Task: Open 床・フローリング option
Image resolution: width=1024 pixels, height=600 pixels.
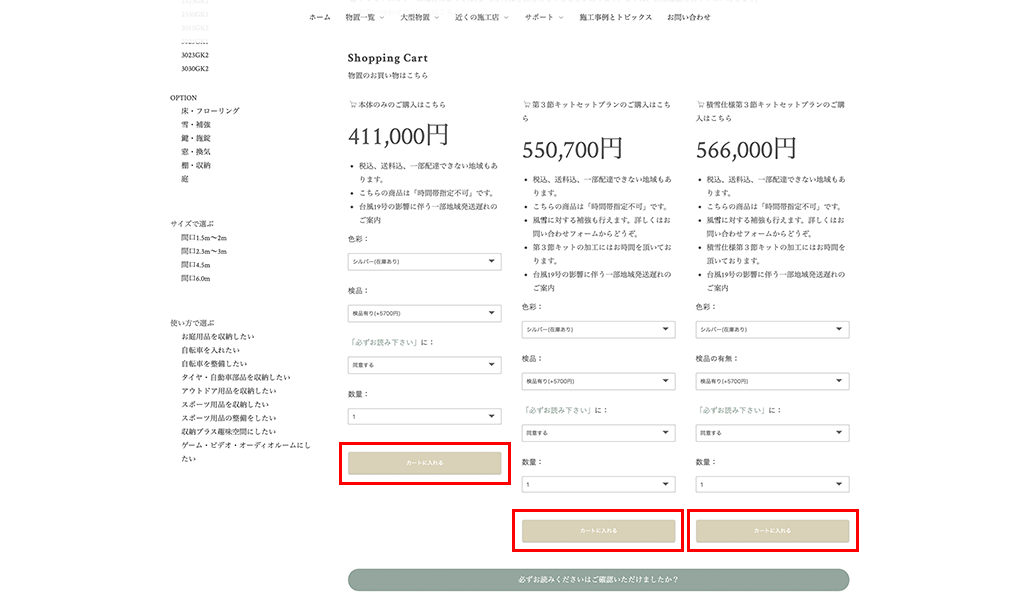Action: pyautogui.click(x=210, y=111)
